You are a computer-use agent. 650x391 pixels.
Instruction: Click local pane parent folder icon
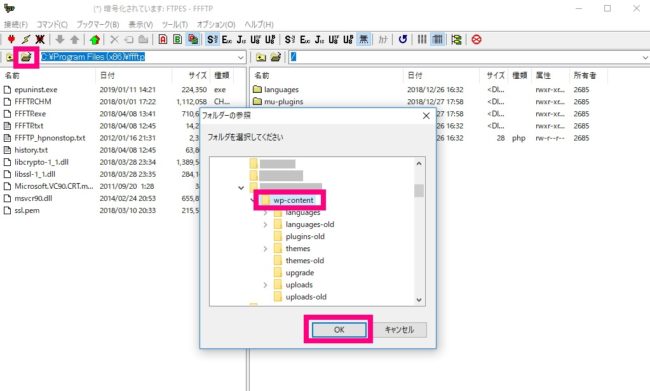10,57
